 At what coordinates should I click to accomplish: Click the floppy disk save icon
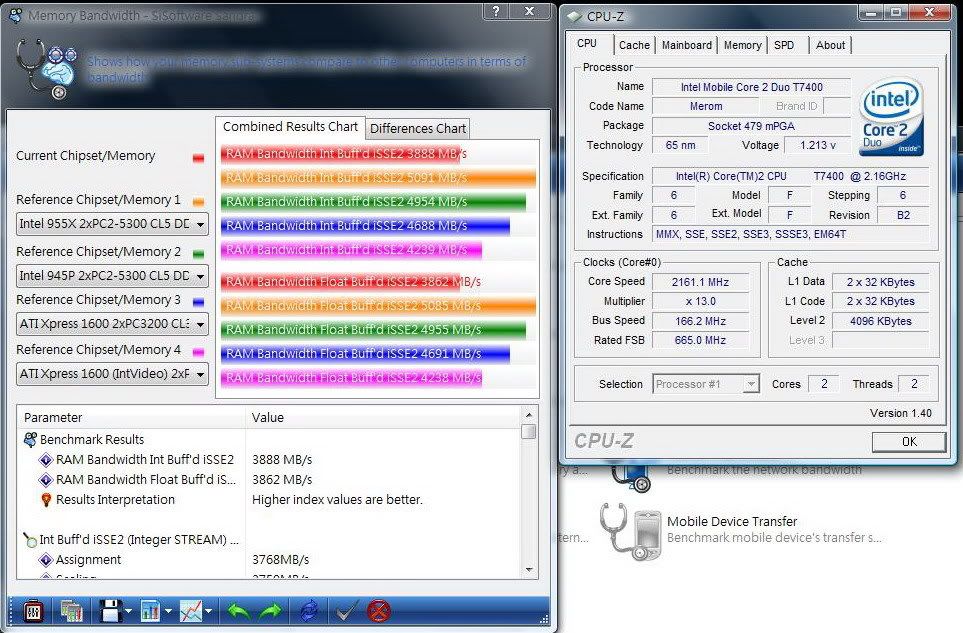tap(111, 611)
